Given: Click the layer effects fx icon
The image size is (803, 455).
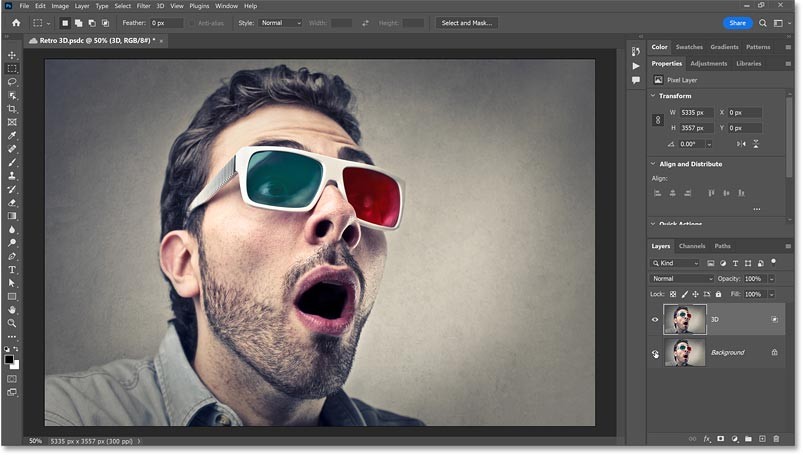Looking at the screenshot, I should (706, 438).
